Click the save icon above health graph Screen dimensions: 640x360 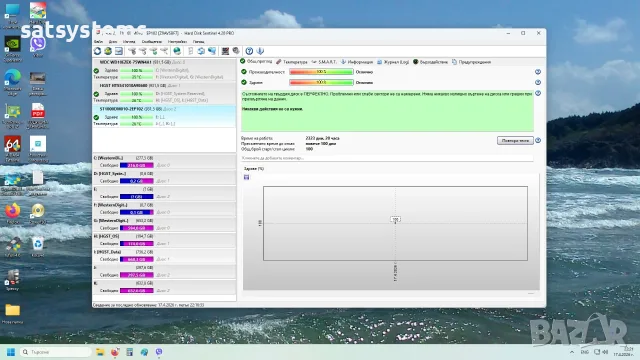[247, 177]
